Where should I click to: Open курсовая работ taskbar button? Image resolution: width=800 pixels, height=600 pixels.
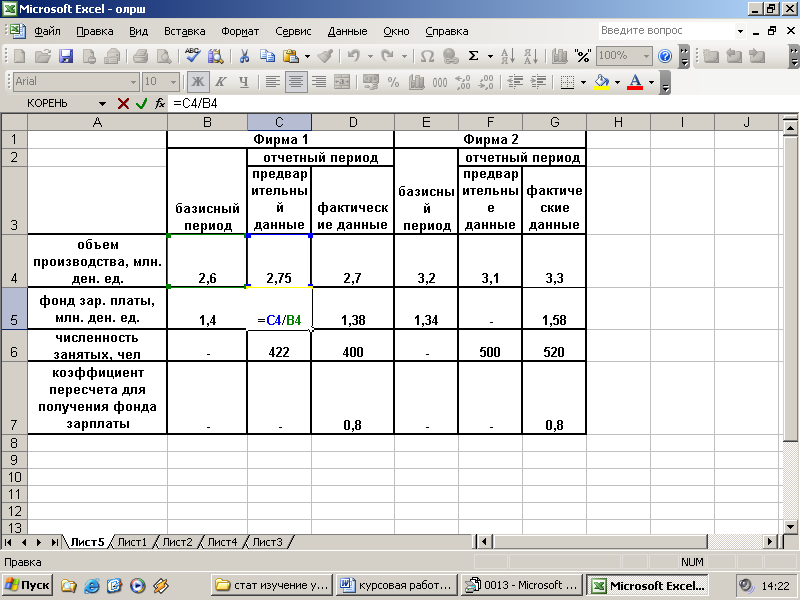pyautogui.click(x=396, y=585)
